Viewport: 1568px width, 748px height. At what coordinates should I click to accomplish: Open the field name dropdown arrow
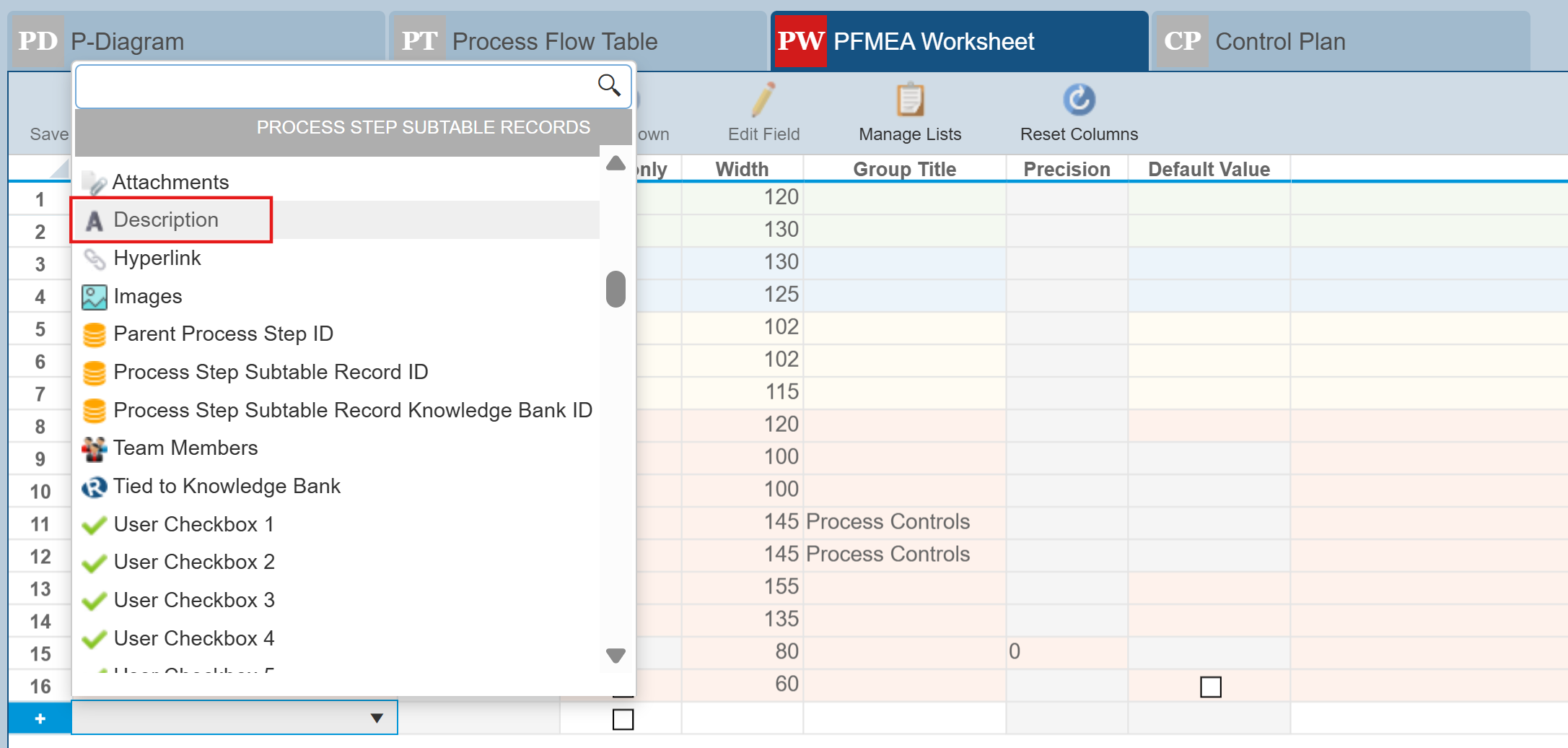376,718
